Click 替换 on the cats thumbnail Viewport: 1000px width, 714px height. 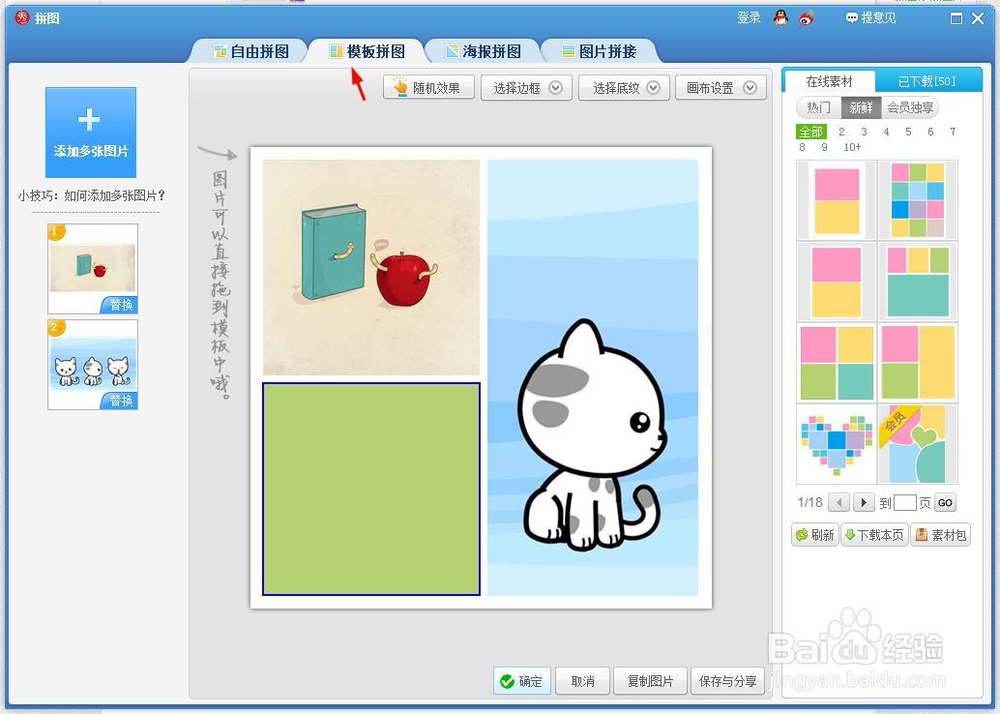coord(120,400)
